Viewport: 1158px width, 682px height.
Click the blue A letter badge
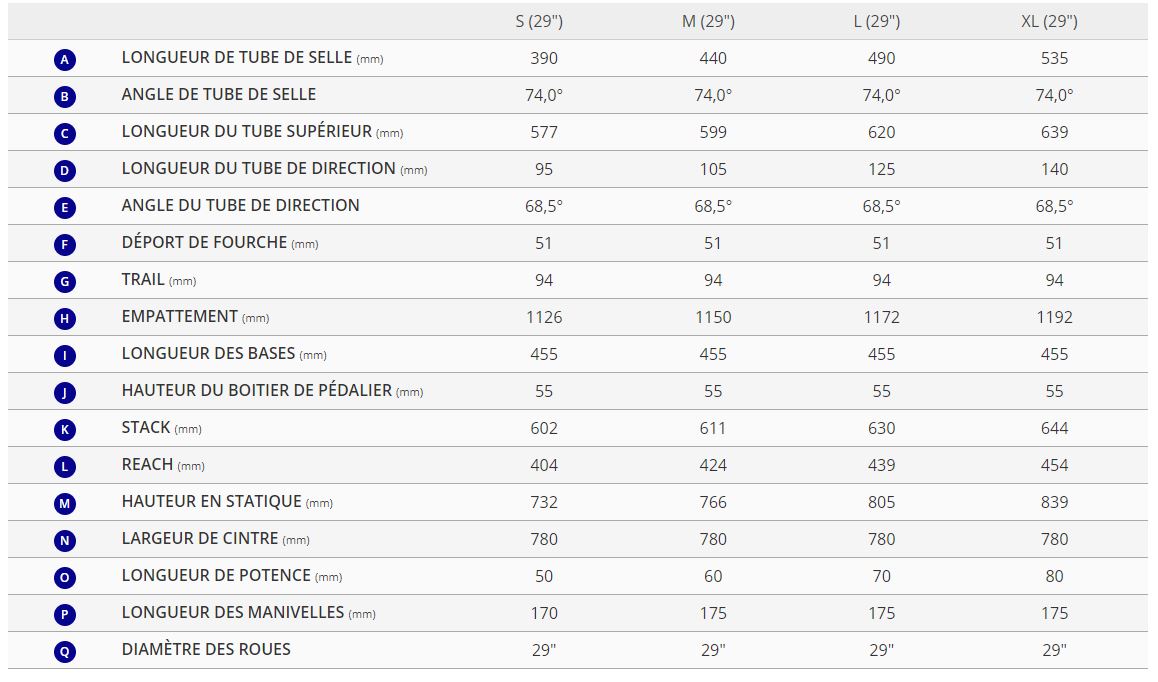click(65, 60)
